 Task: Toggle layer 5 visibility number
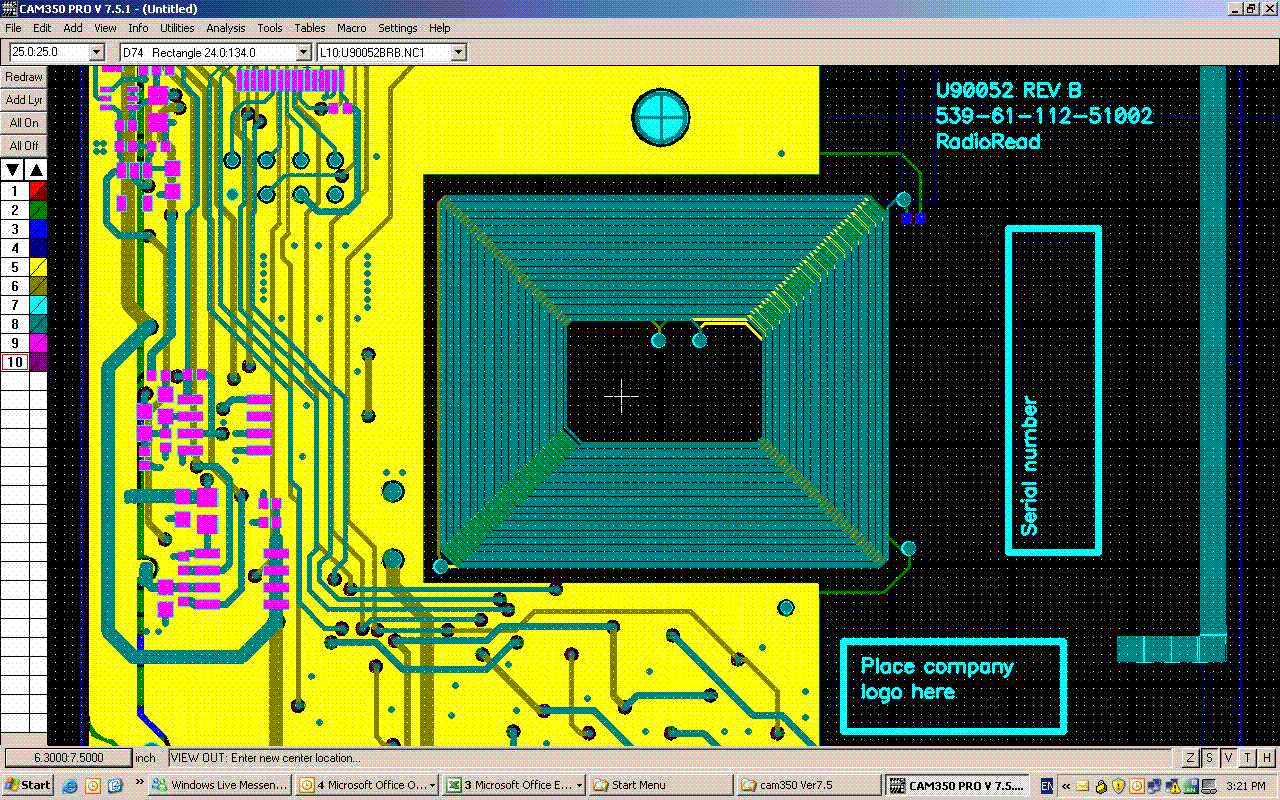click(x=14, y=267)
